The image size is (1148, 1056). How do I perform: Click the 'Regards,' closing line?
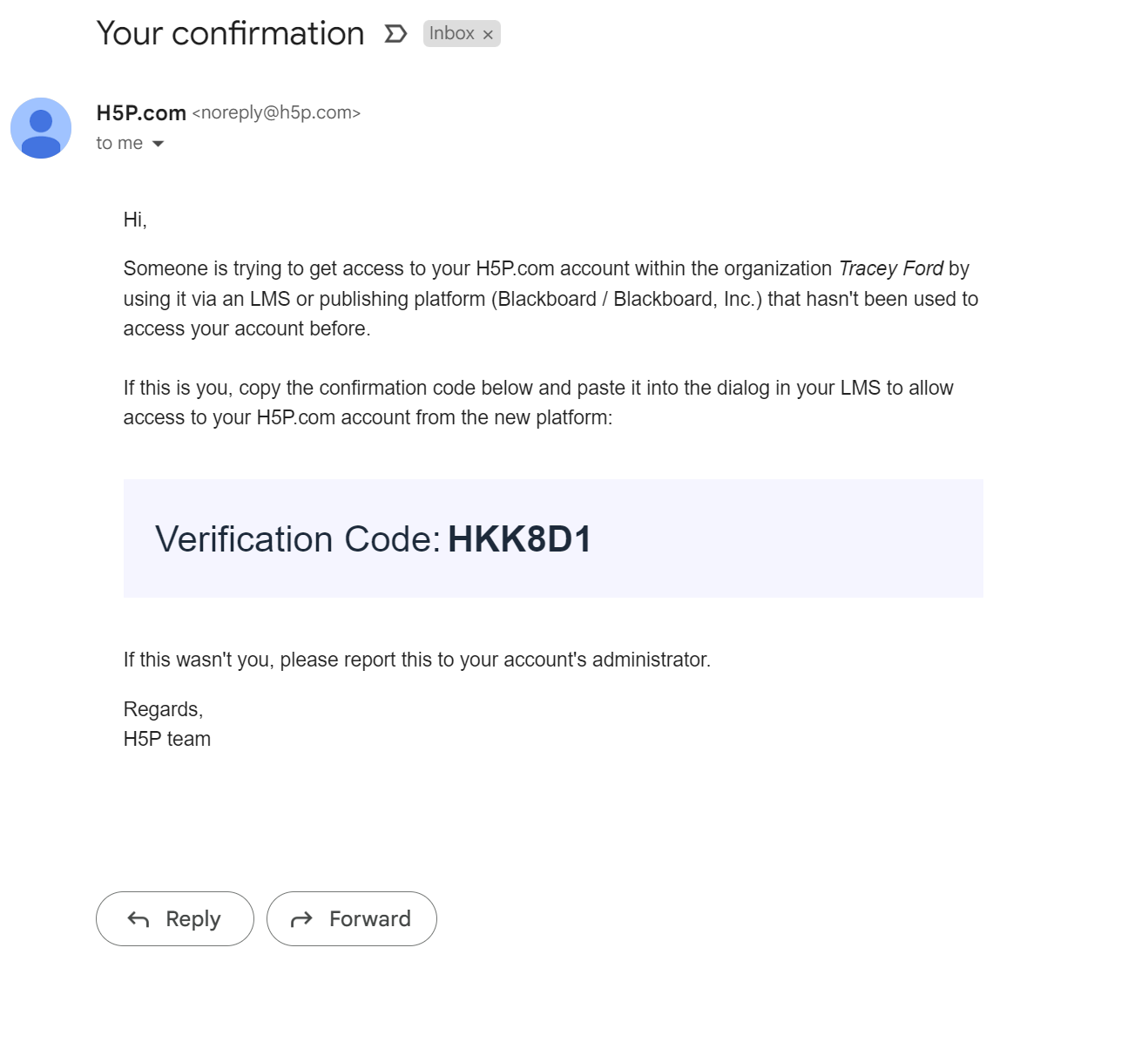[x=163, y=709]
